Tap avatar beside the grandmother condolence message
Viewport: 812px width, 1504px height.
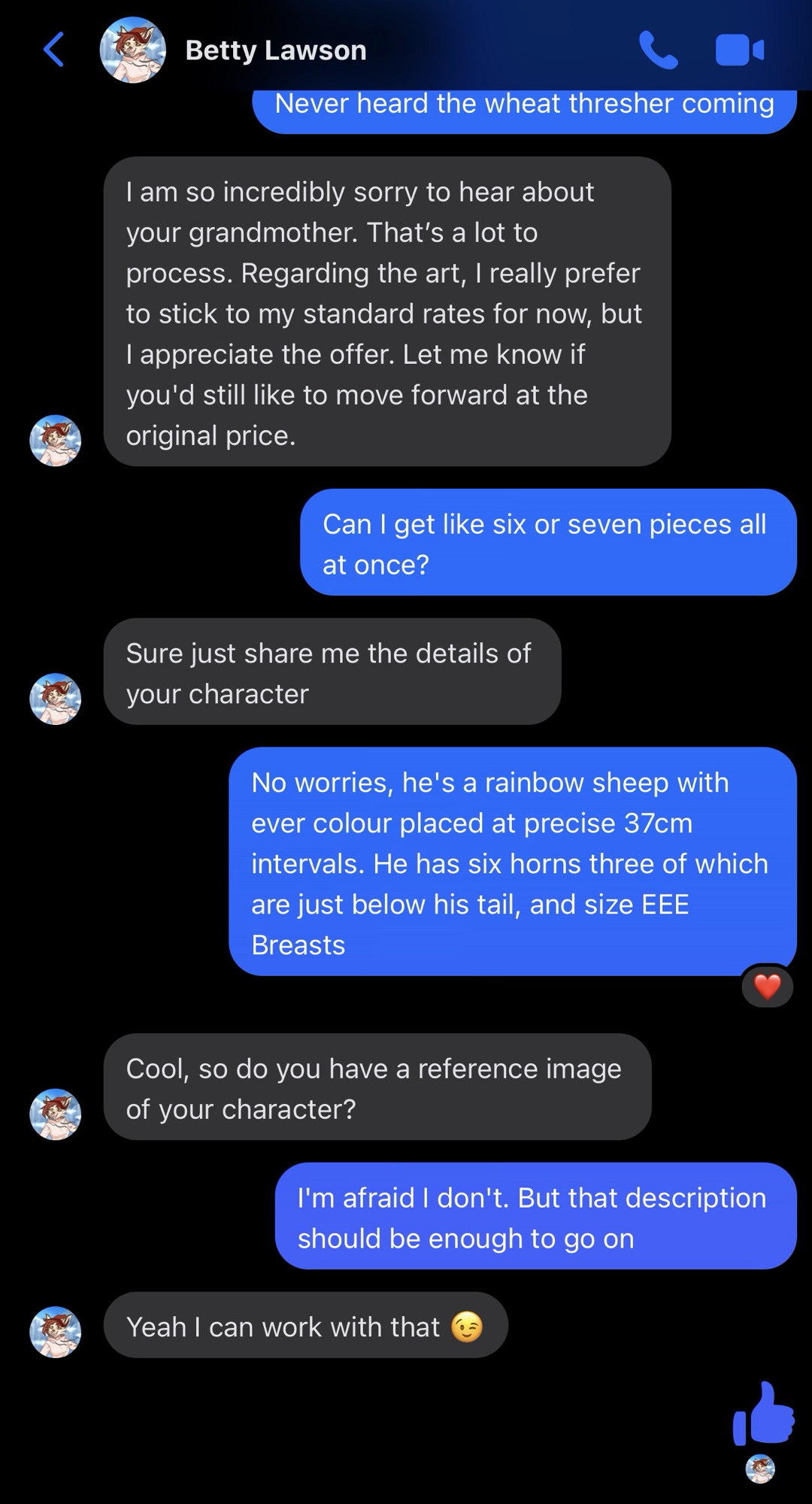coord(55,441)
